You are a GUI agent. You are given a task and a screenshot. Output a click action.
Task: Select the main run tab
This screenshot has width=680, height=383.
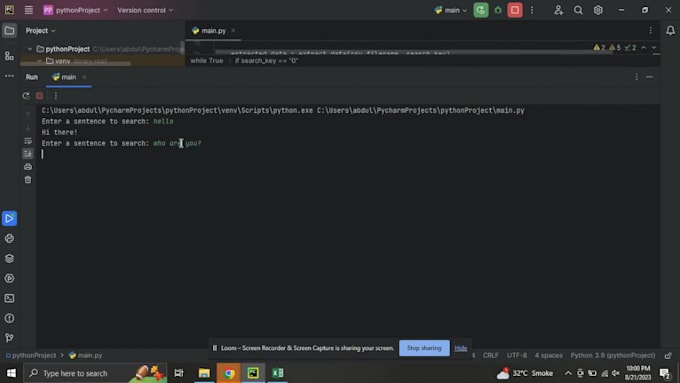tap(64, 77)
